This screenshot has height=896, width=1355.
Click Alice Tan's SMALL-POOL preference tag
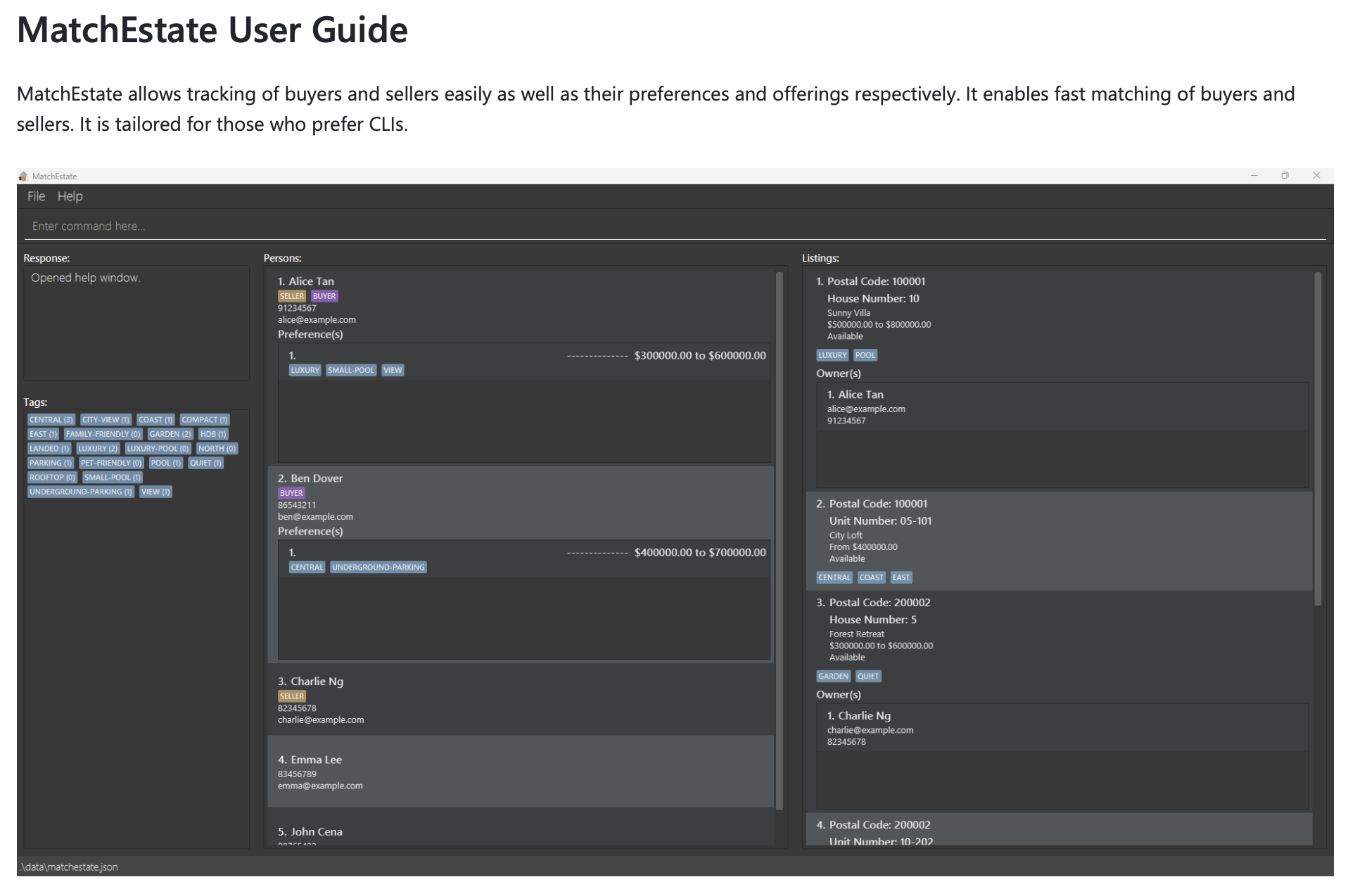351,371
